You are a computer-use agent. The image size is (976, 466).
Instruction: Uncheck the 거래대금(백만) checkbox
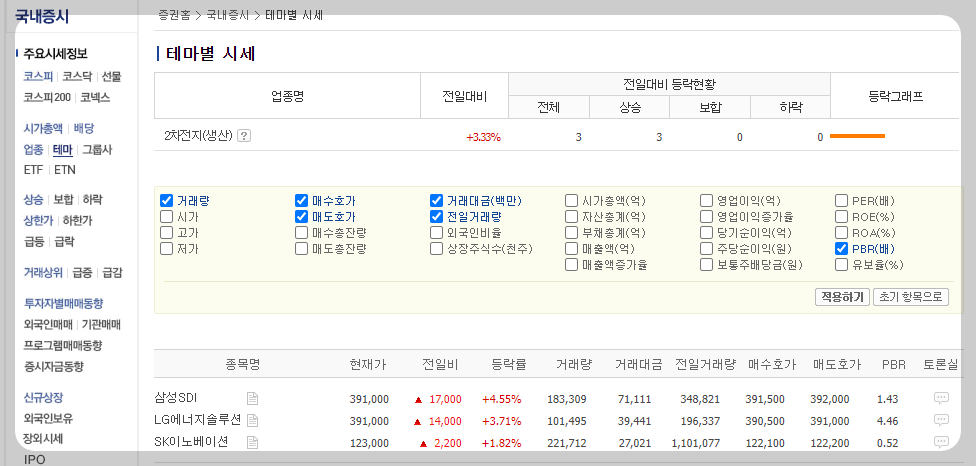tap(436, 200)
